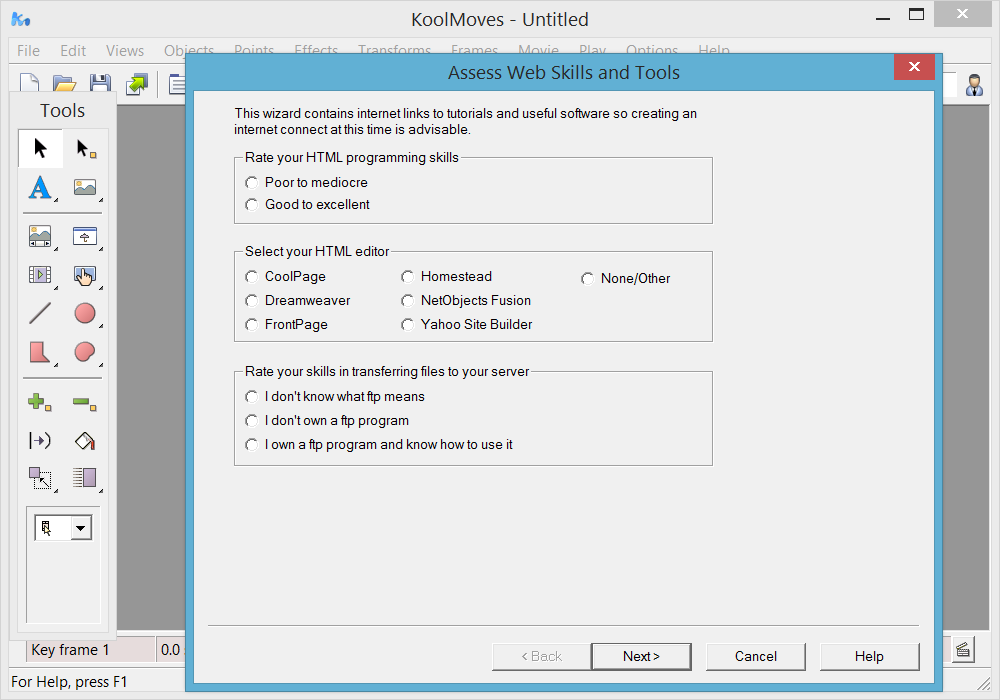The width and height of the screenshot is (1000, 700).
Task: Select 'I own a ftp program' option
Action: [379, 444]
